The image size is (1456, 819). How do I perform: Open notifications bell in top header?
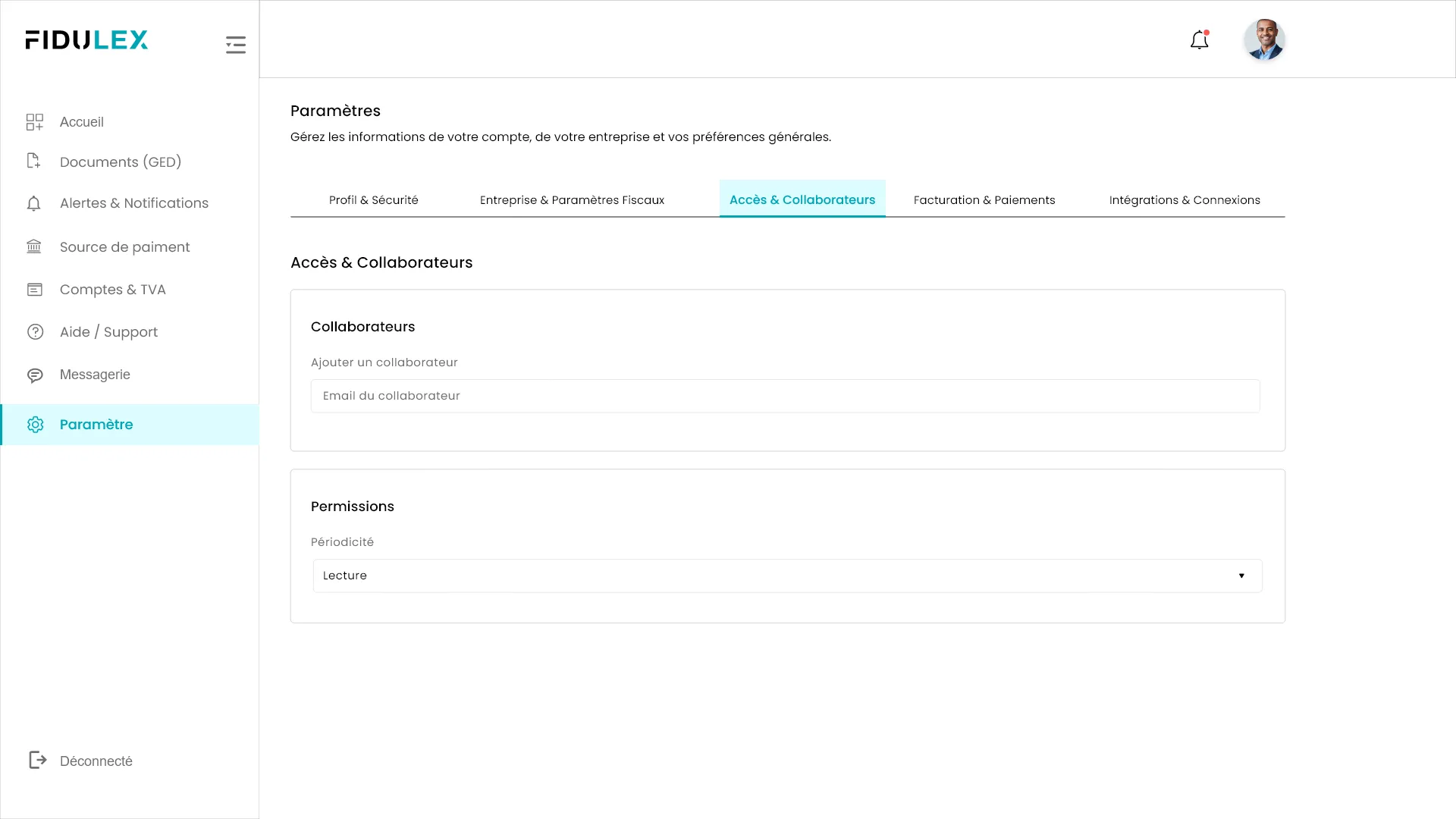(x=1199, y=40)
